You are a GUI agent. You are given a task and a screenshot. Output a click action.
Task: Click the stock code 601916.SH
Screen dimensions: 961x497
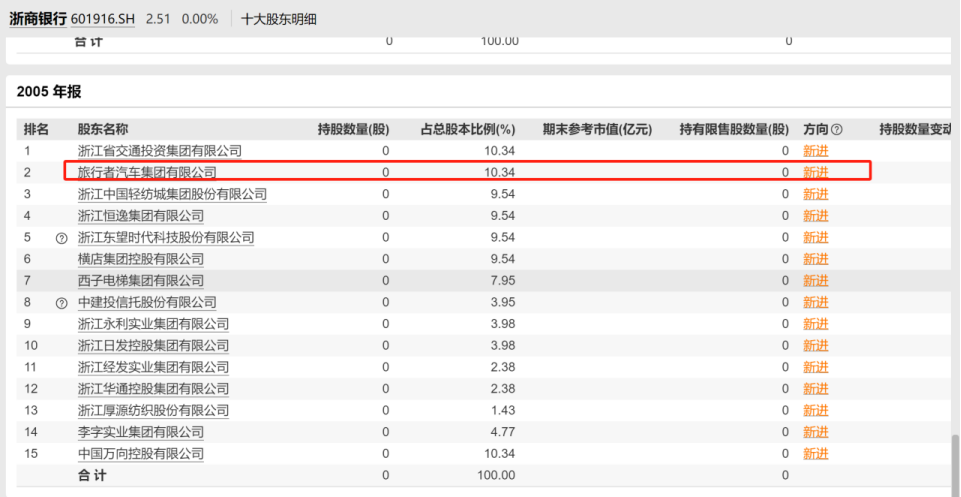click(x=104, y=19)
